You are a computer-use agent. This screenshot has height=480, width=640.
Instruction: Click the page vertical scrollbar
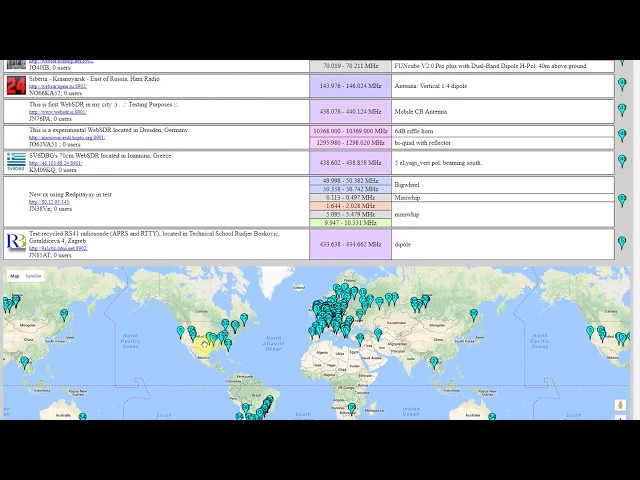tap(636, 240)
